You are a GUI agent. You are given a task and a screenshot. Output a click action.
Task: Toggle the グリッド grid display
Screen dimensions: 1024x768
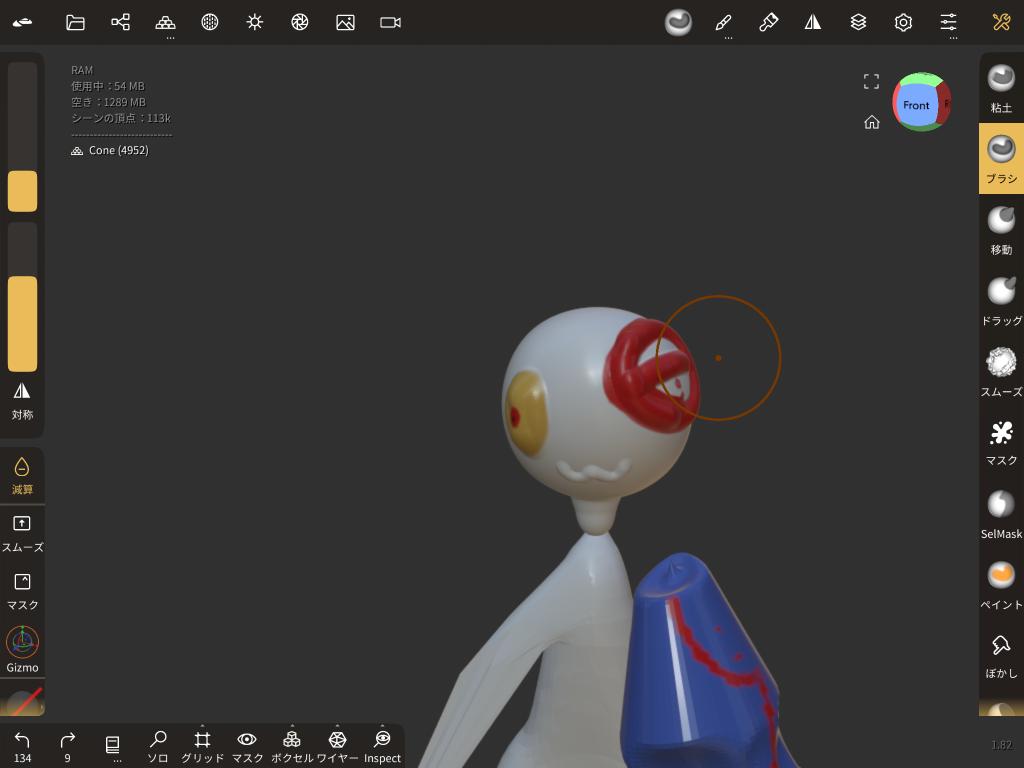pos(202,745)
